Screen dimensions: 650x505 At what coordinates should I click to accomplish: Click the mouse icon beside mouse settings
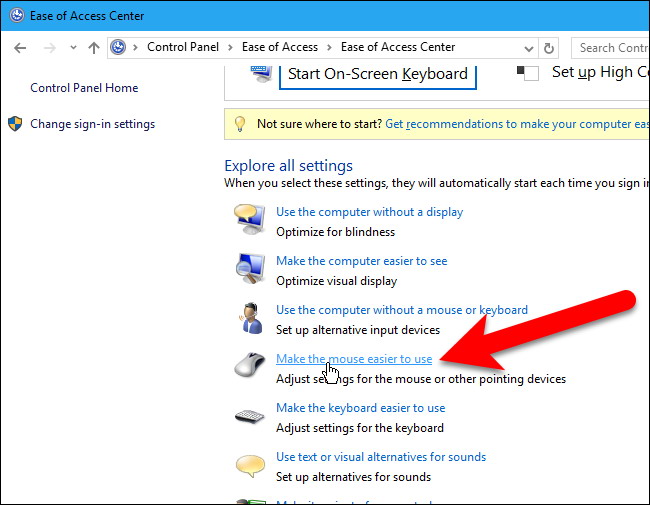click(248, 366)
